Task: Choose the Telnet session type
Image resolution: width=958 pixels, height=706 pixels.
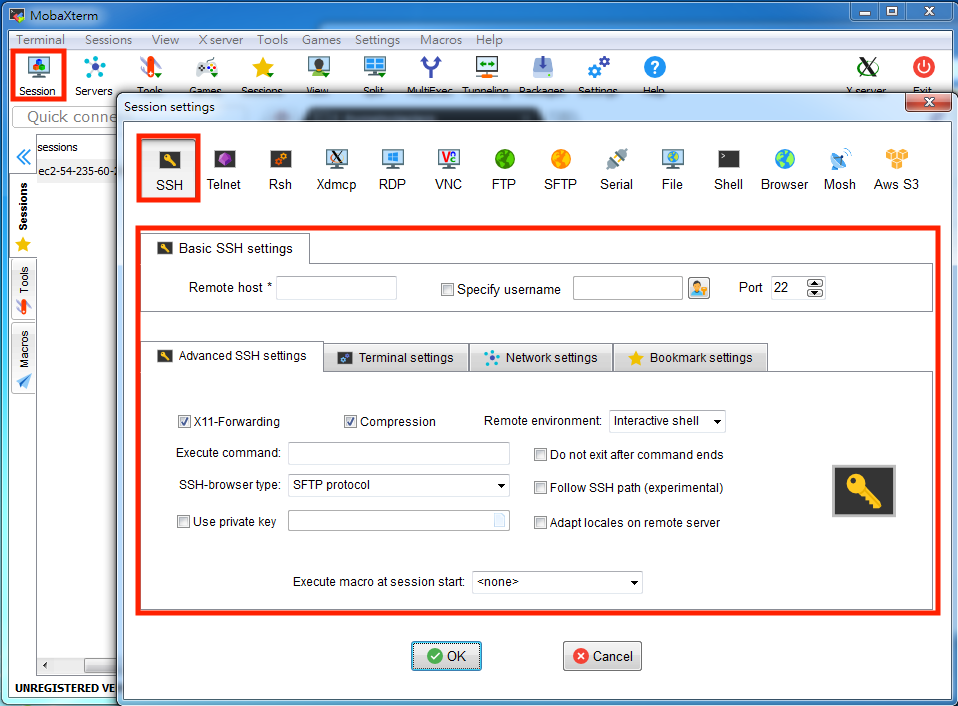Action: [224, 169]
